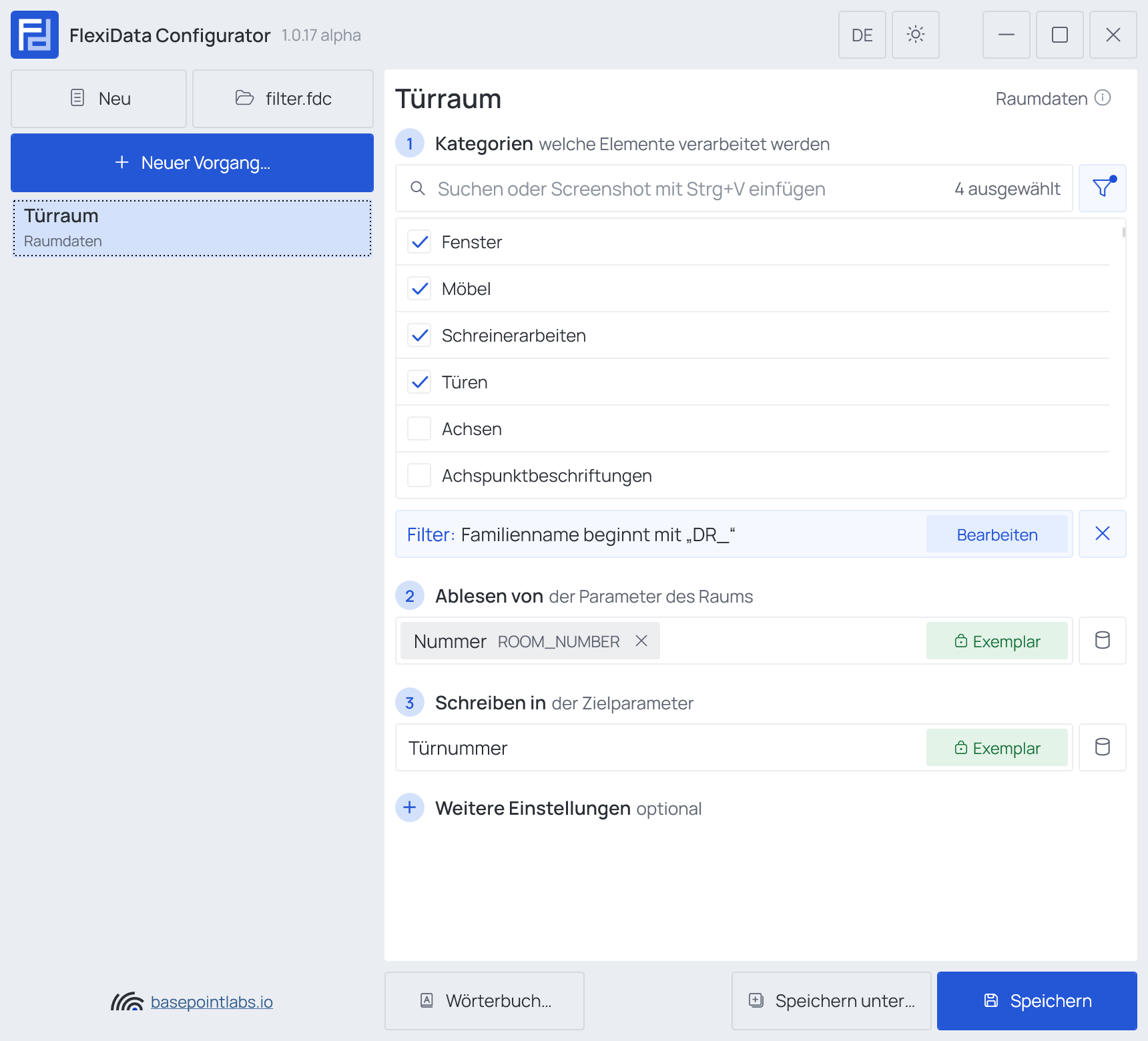Click the FlexiData Configurator logo icon

[35, 35]
